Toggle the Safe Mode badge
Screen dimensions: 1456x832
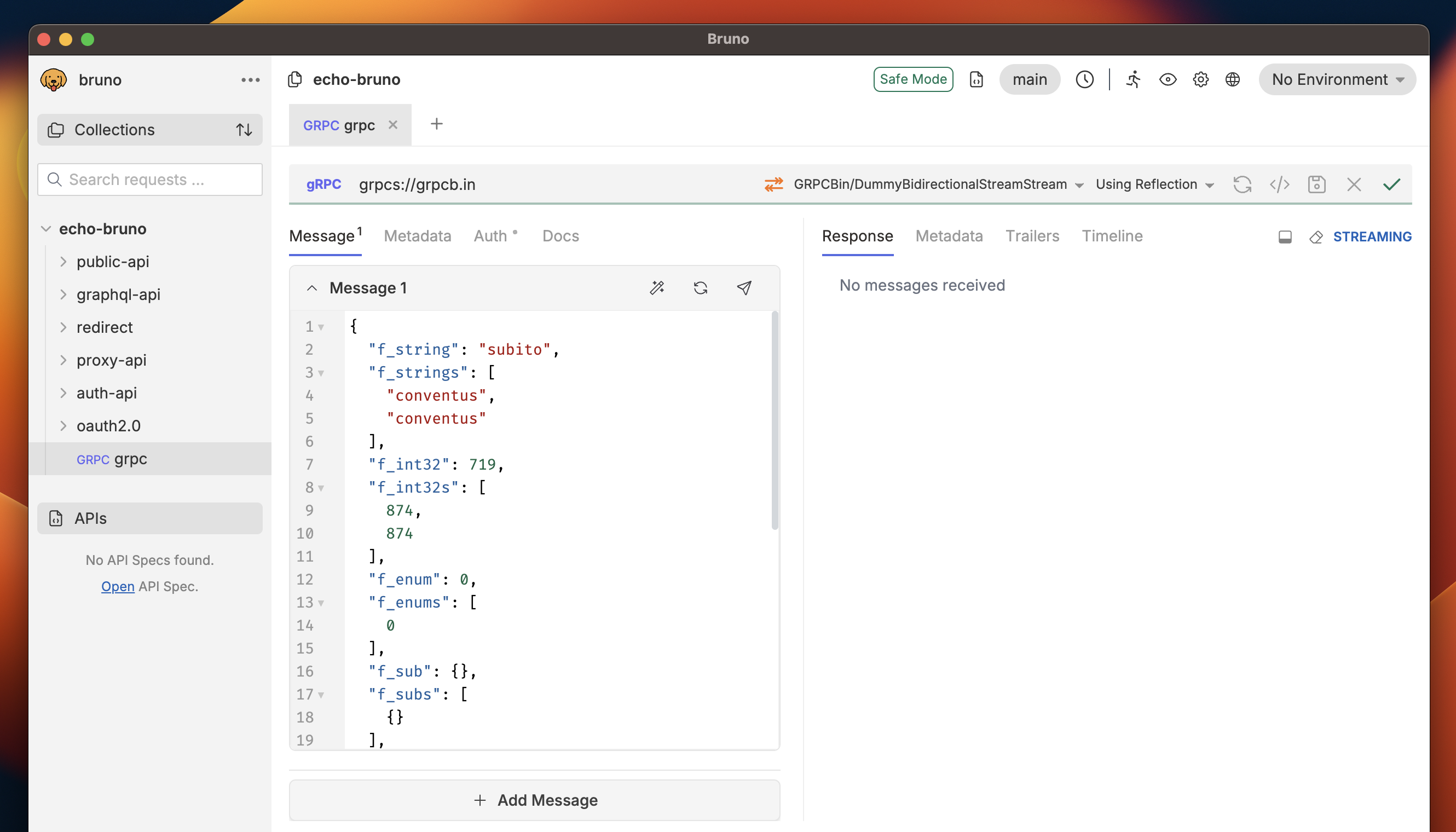[912, 79]
